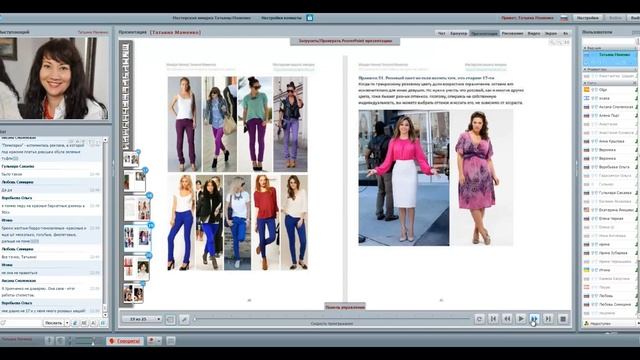Image resolution: width=640 pixels, height=360 pixels.
Task: Advance to the next slide
Action: (534, 319)
